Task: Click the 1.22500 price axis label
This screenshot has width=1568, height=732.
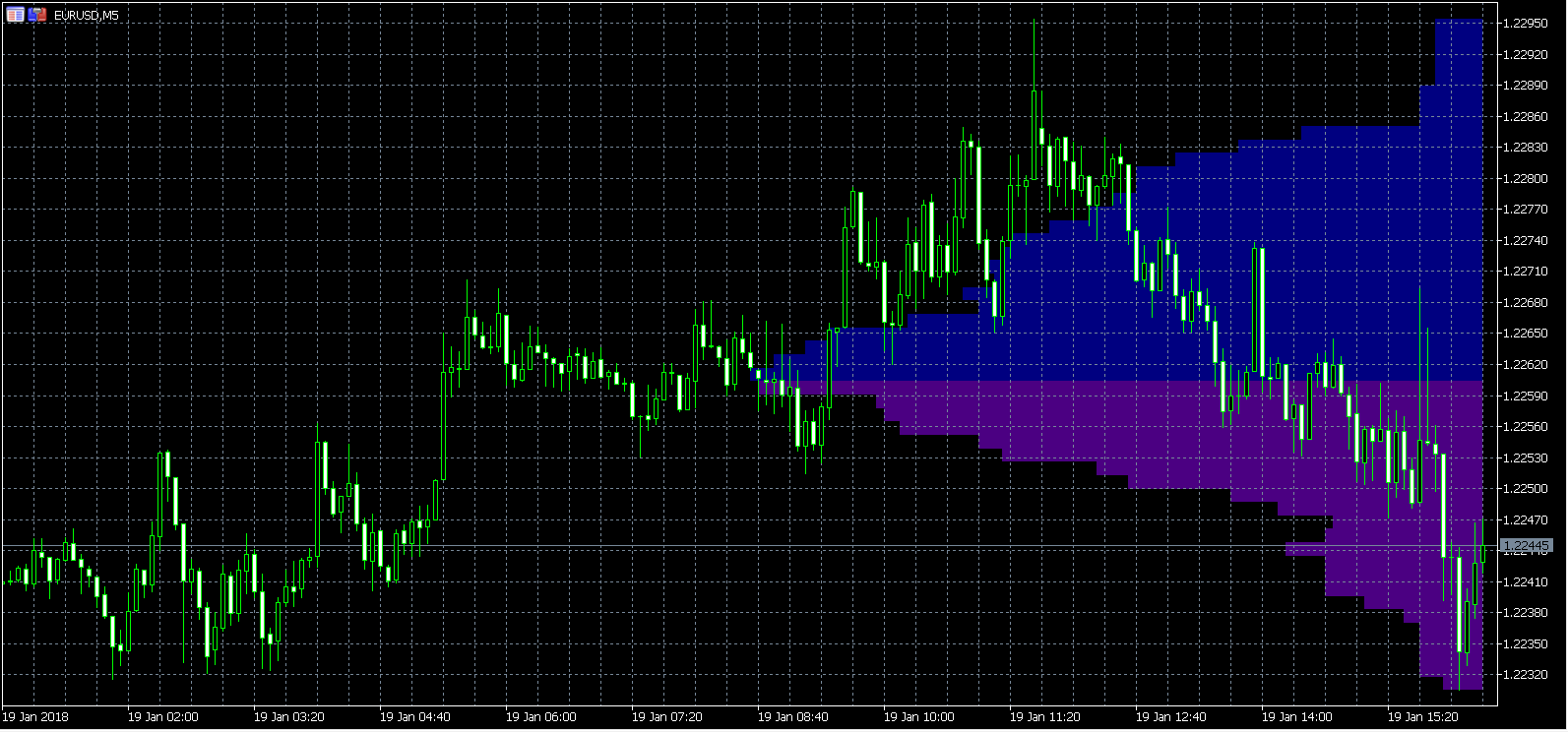Action: point(1526,489)
